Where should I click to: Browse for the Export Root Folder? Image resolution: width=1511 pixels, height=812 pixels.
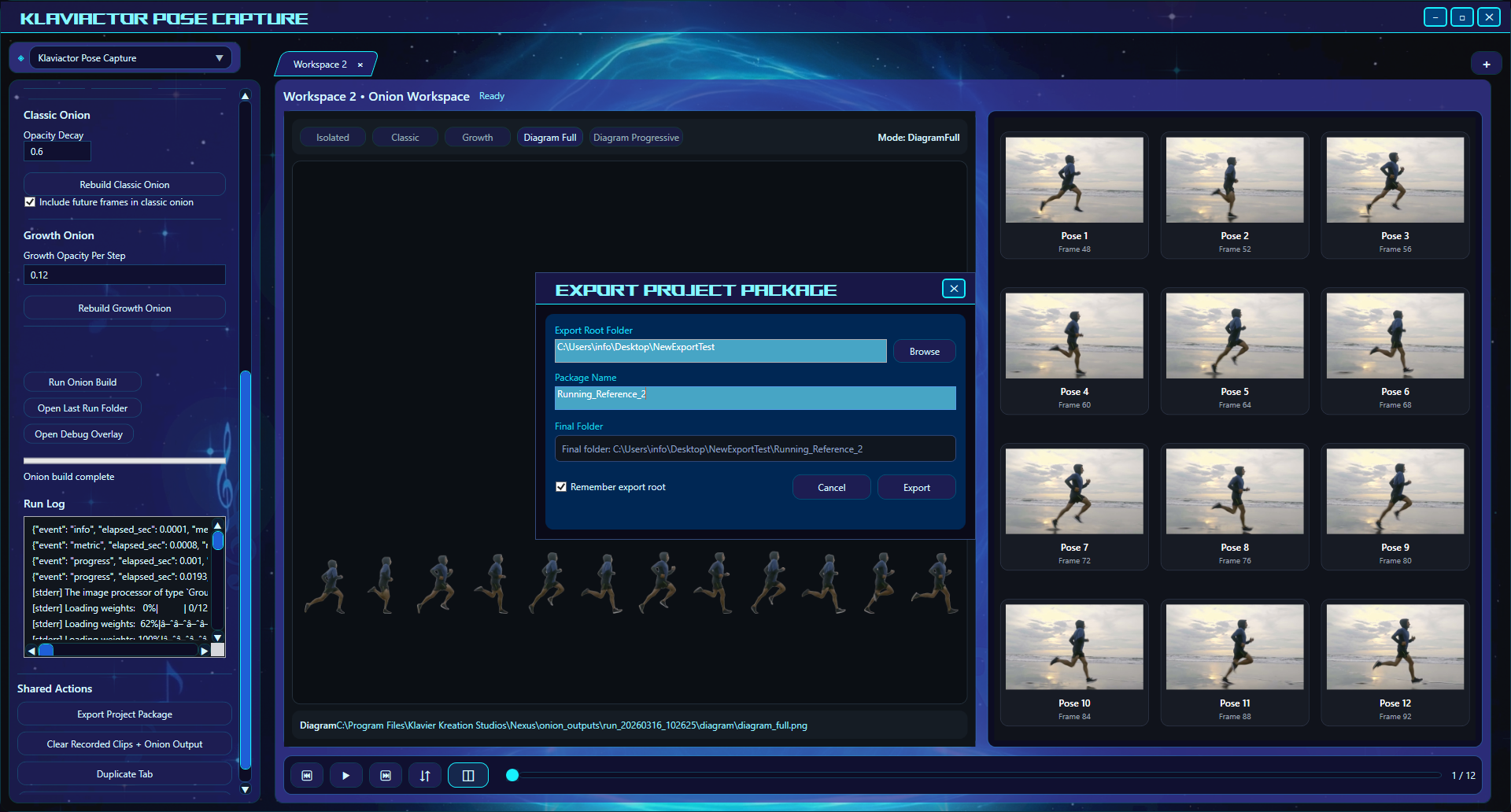[924, 351]
